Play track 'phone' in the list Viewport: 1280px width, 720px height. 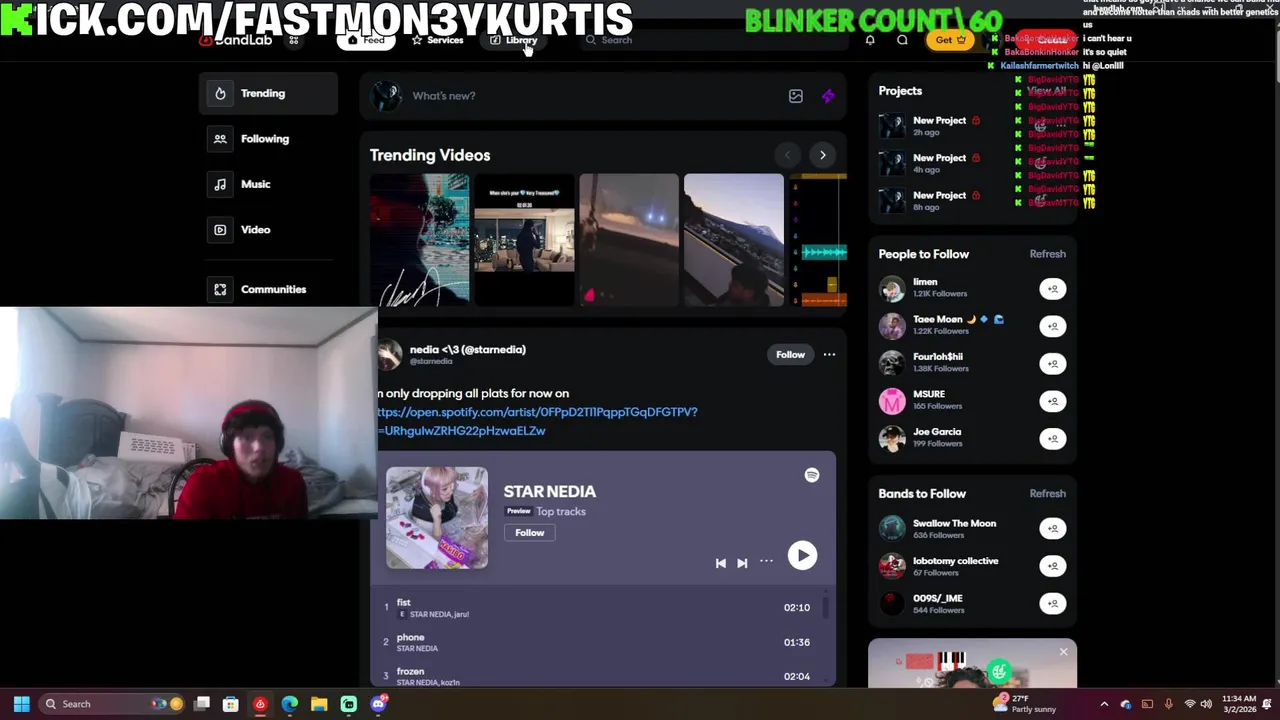pyautogui.click(x=597, y=642)
